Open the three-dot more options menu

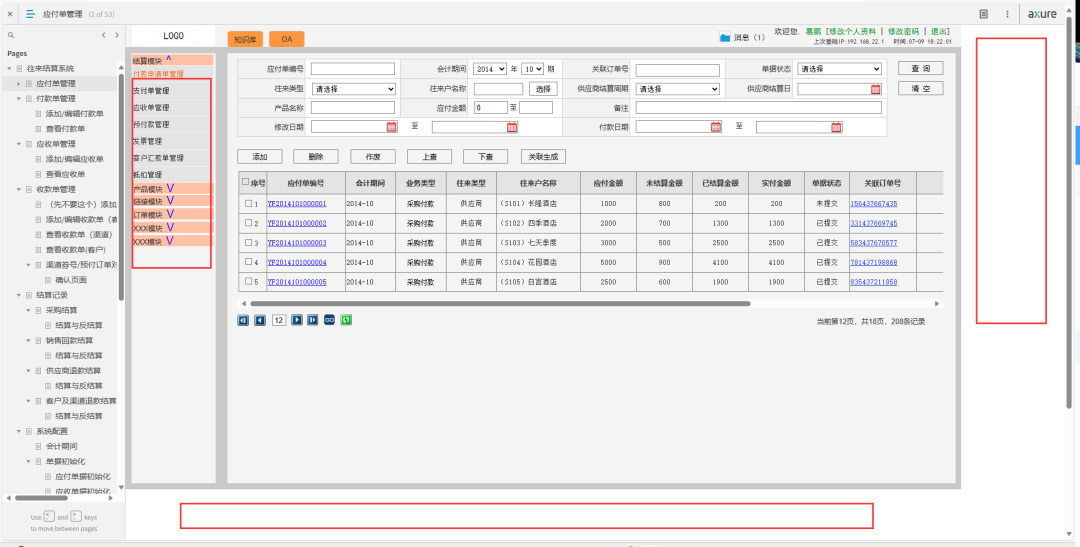(1007, 14)
